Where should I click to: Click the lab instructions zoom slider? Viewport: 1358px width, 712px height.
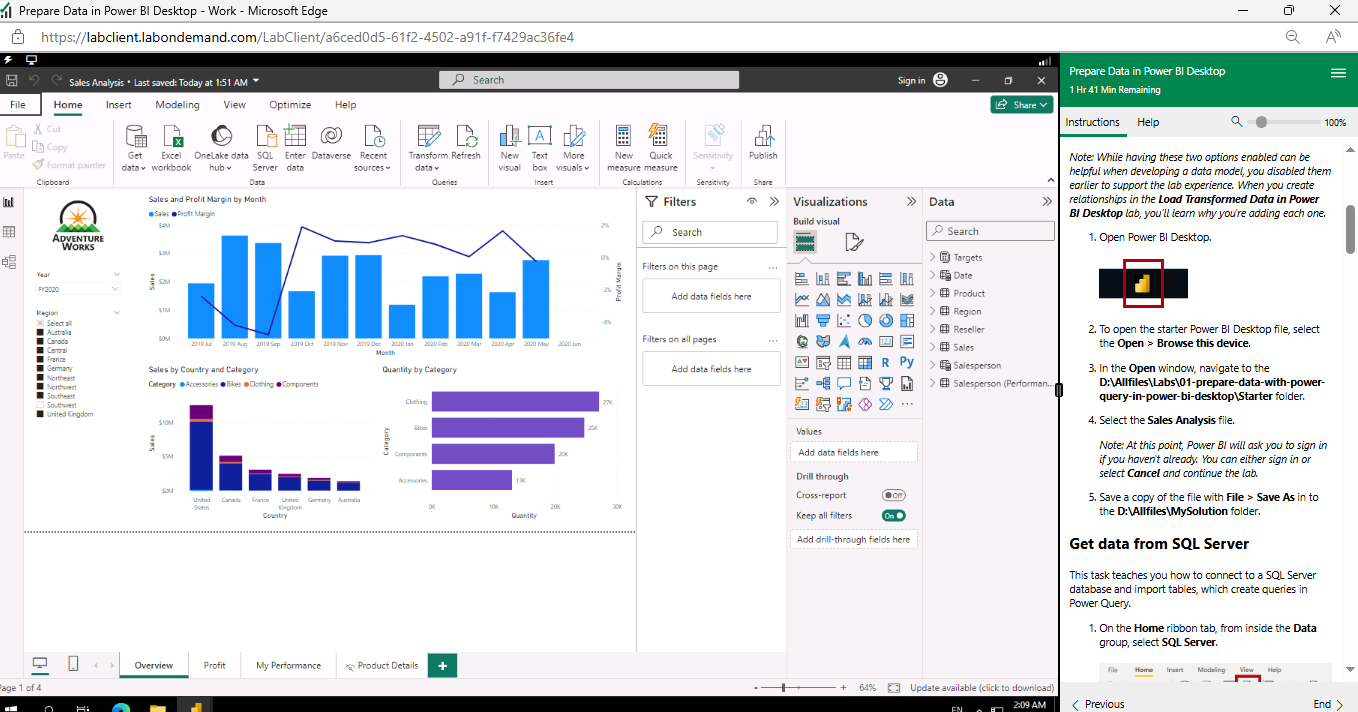[x=1282, y=122]
